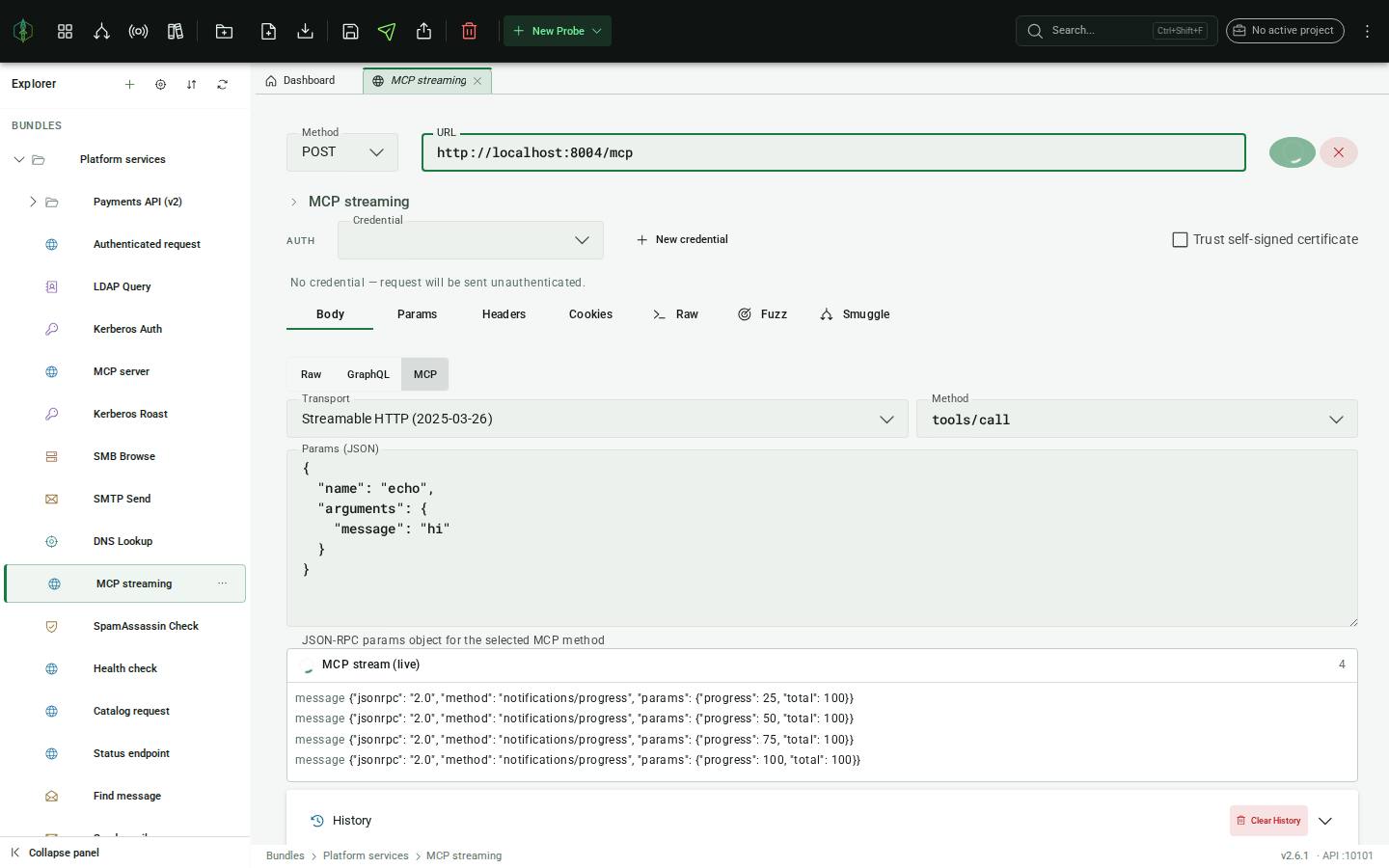The width and height of the screenshot is (1389, 868).
Task: Click the app logo icon
Action: 23,31
